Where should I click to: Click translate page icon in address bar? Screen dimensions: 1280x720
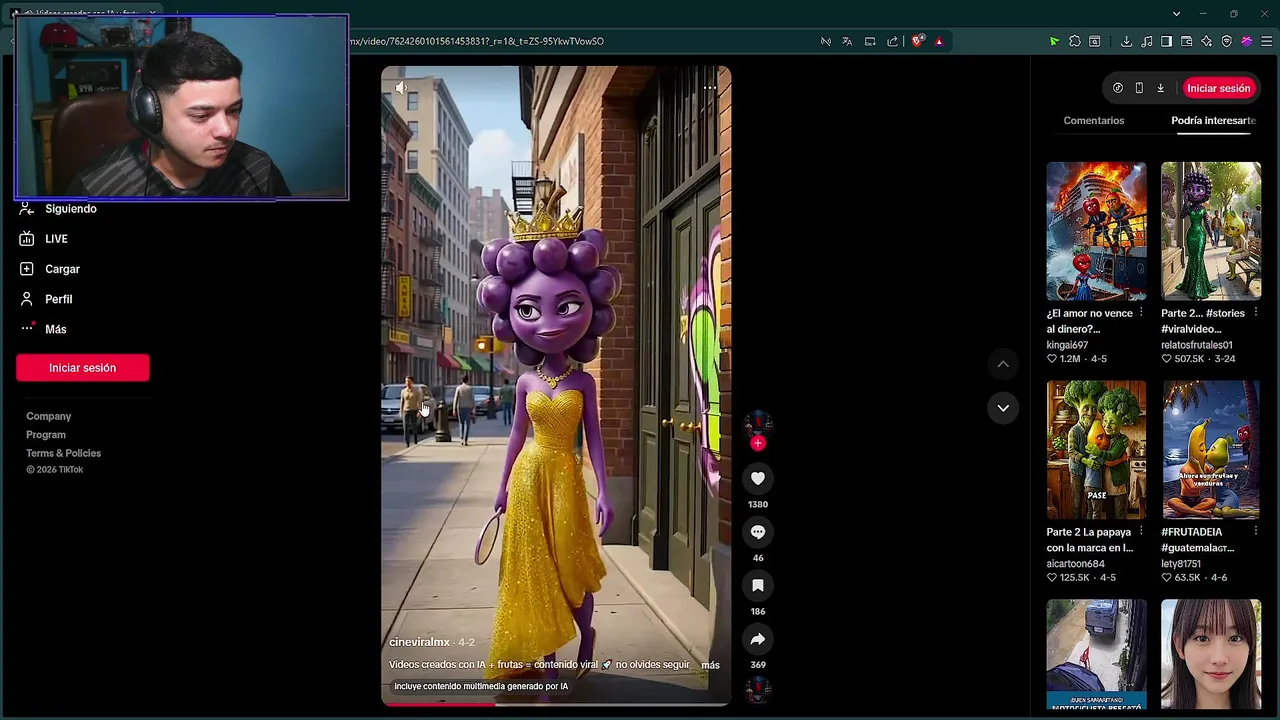click(x=847, y=41)
